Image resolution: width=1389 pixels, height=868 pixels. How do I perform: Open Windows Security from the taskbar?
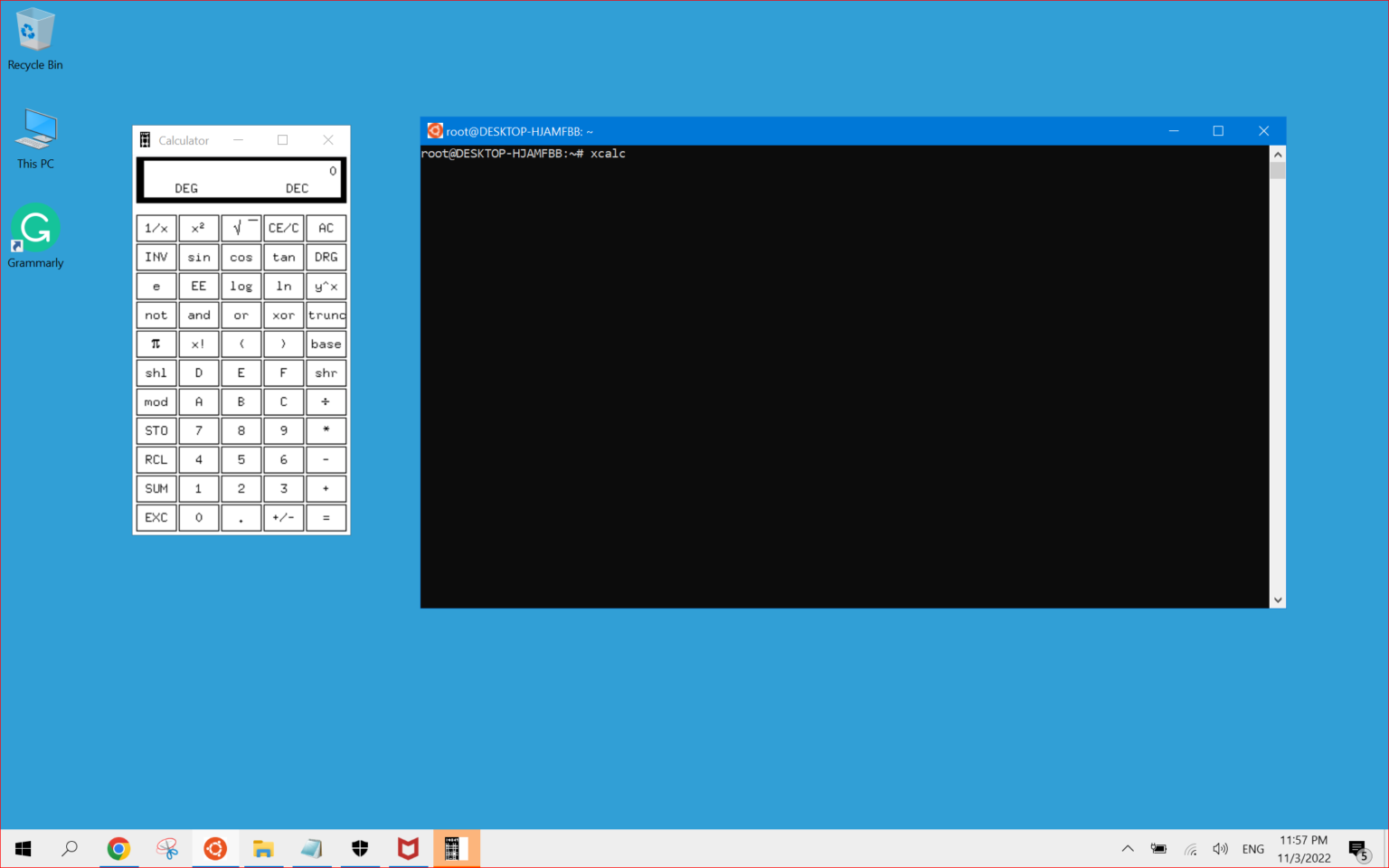pos(360,848)
